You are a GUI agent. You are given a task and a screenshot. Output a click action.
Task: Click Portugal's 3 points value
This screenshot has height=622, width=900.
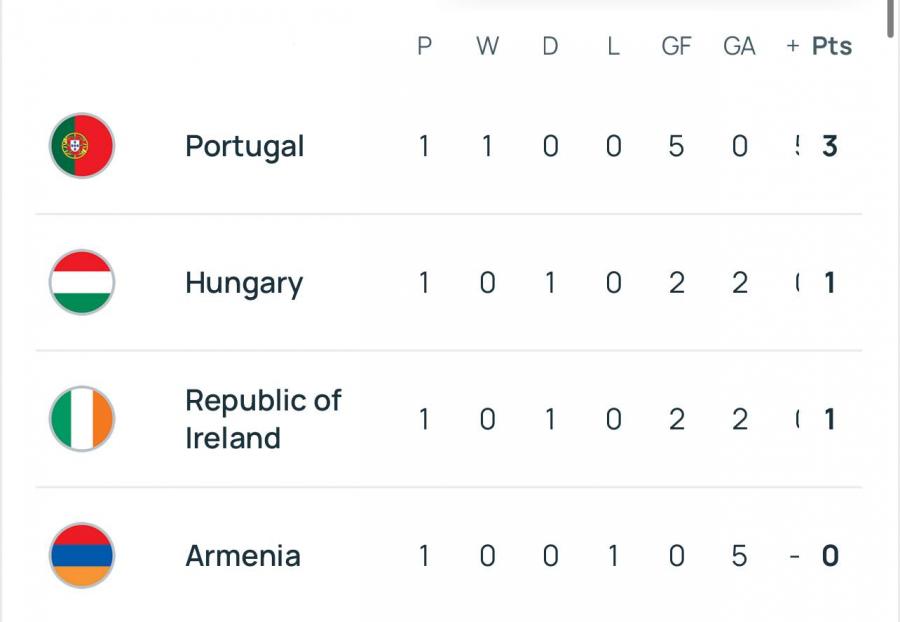click(x=829, y=146)
